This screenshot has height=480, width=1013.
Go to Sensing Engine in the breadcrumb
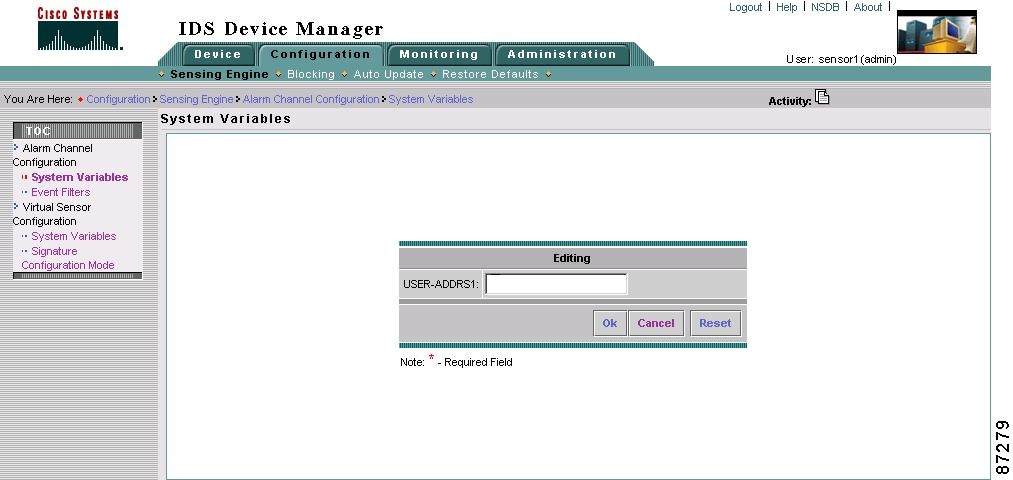pos(196,99)
